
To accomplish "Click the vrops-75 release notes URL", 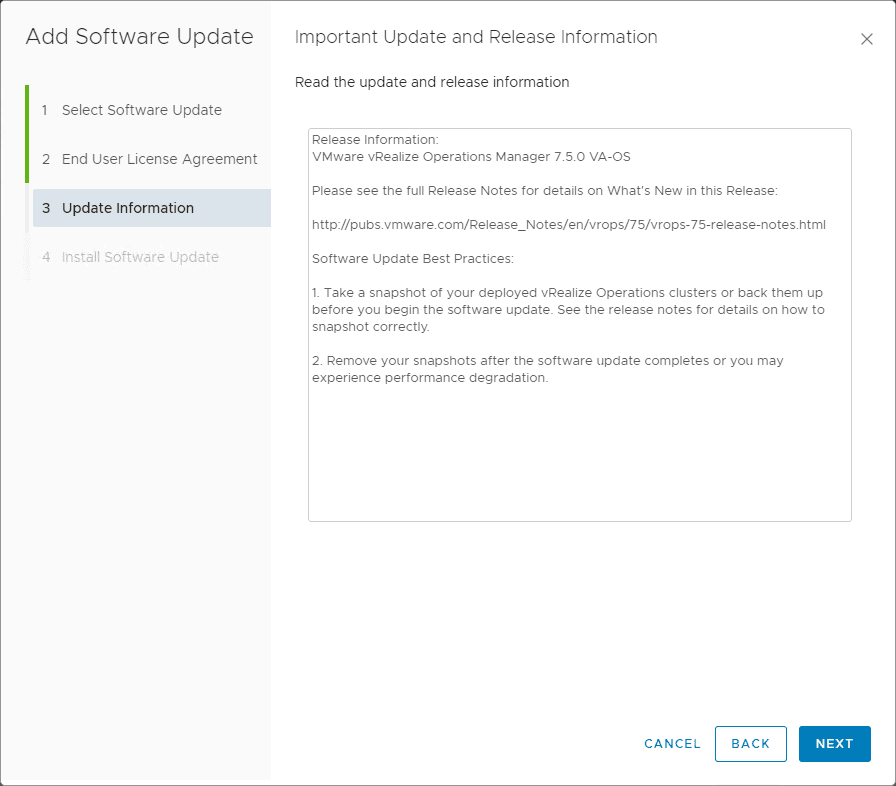I will (x=568, y=224).
